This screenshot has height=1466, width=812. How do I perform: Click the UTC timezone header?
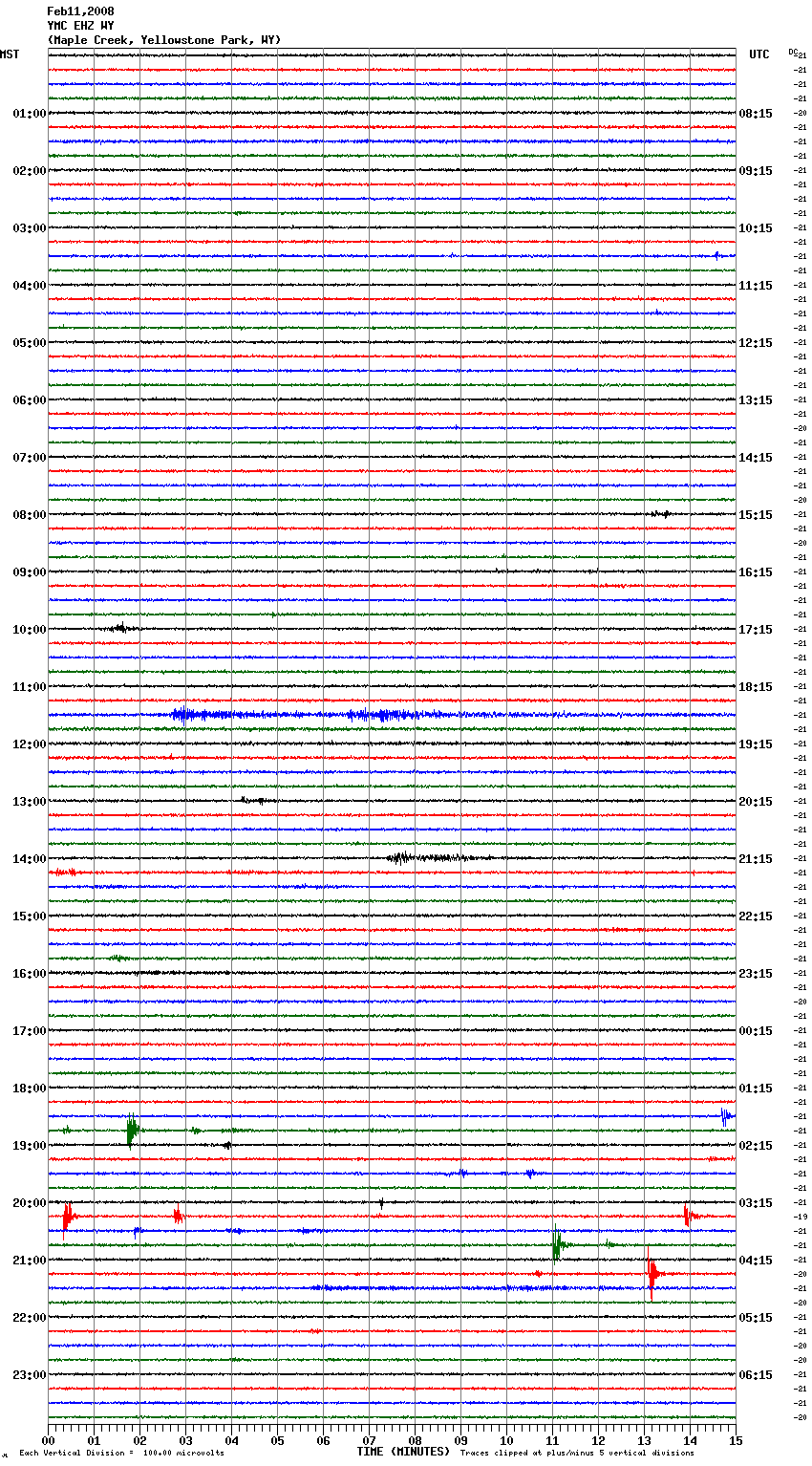pyautogui.click(x=759, y=54)
